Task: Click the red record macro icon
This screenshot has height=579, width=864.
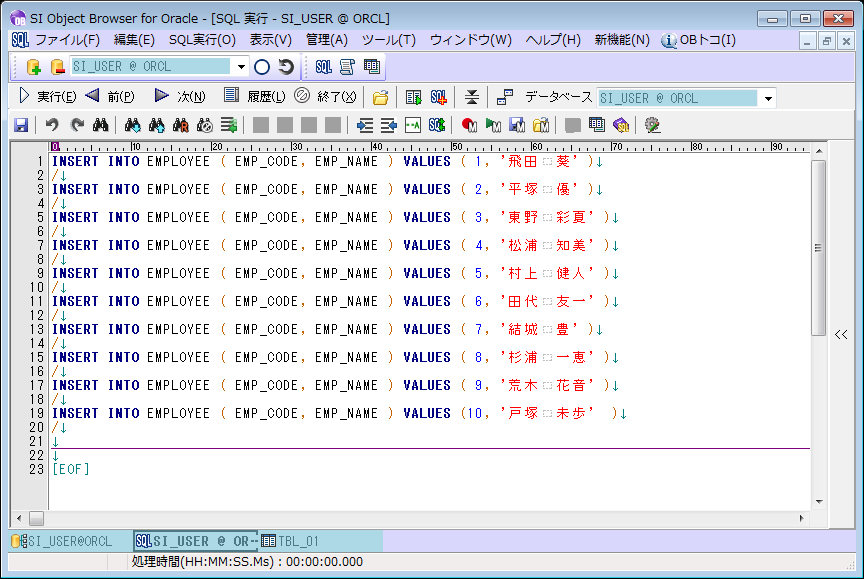Action: click(x=469, y=125)
